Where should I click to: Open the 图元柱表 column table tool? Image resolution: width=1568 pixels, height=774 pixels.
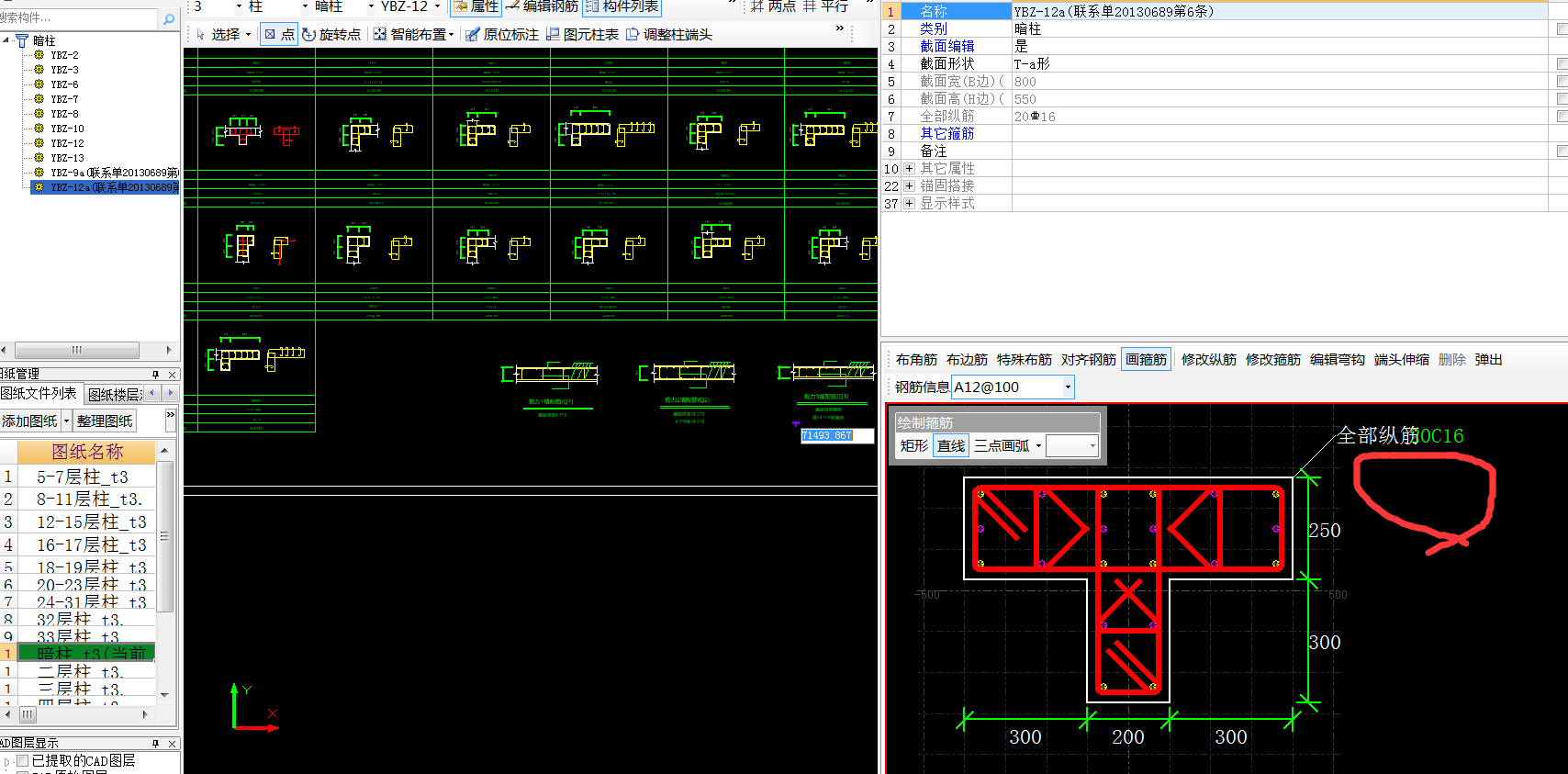tap(583, 35)
